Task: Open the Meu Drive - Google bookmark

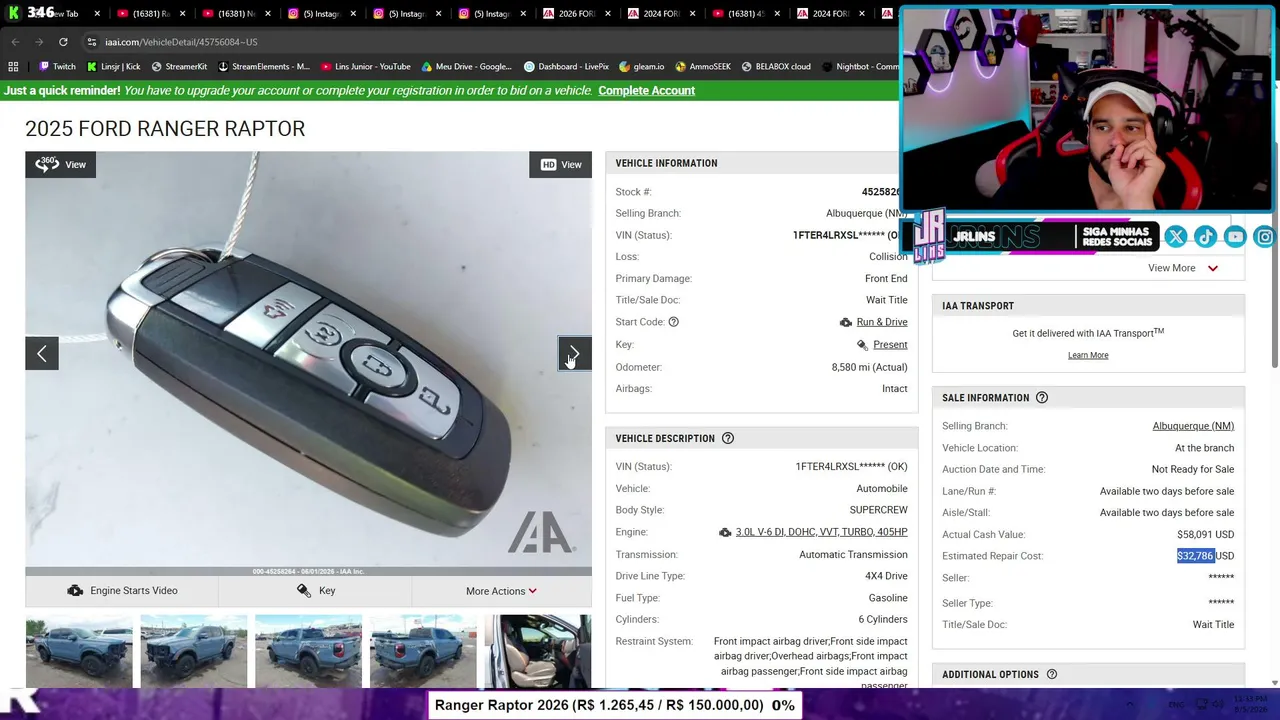Action: point(466,67)
